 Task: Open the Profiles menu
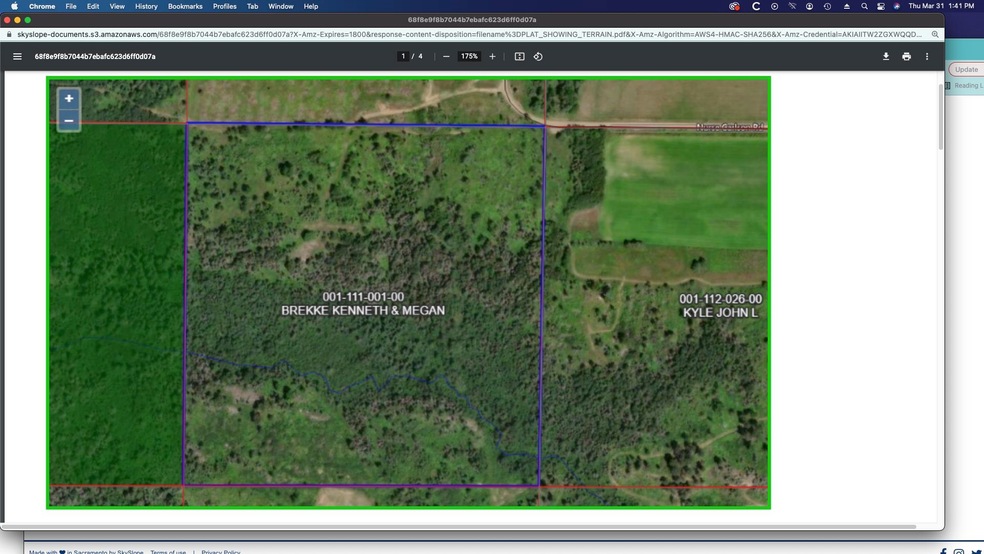(x=225, y=6)
